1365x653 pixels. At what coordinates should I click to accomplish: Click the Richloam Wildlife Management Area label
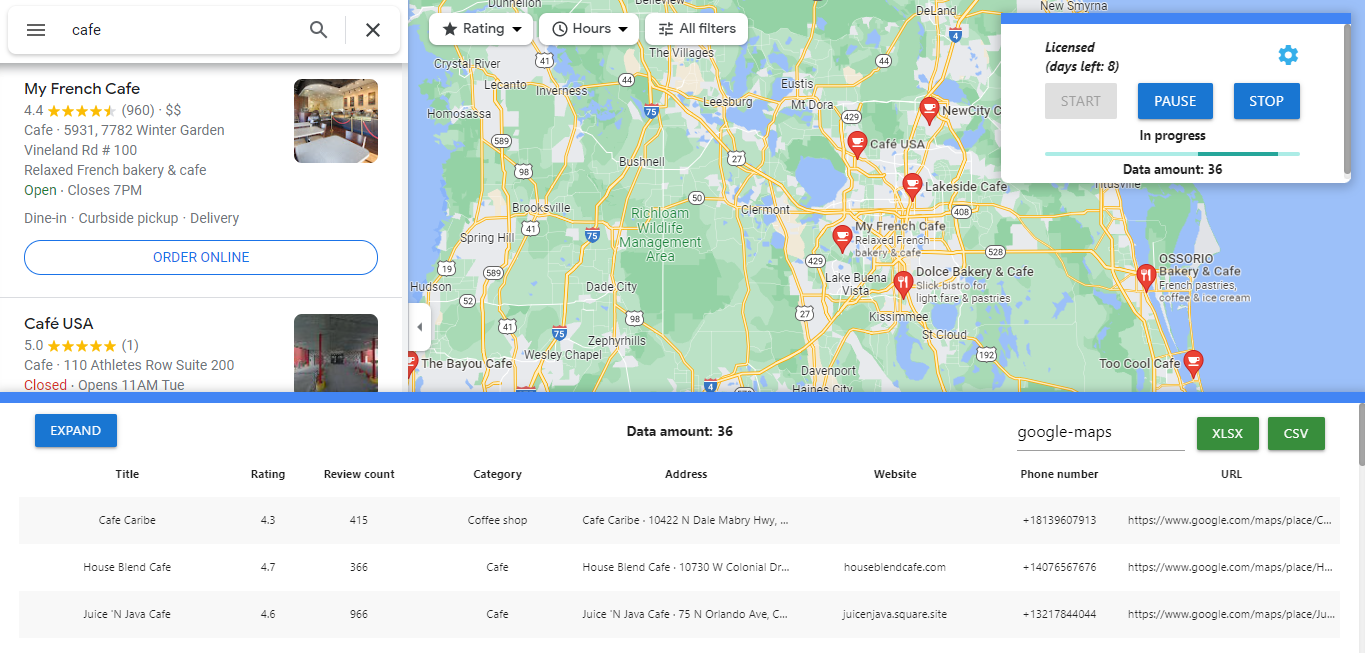click(x=660, y=235)
